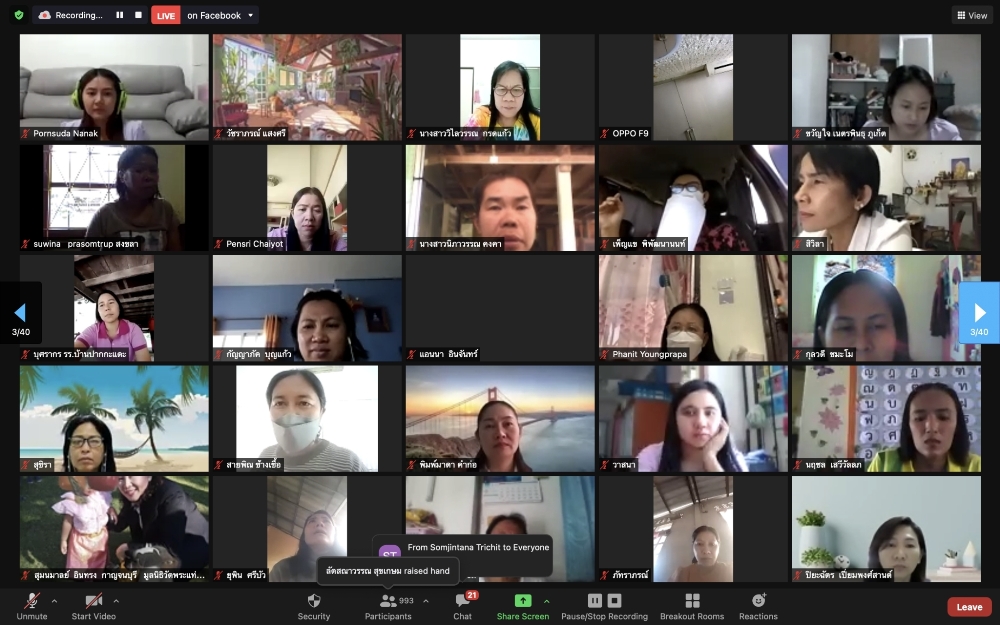Open the Security shield menu
The image size is (1000, 625).
coord(313,606)
